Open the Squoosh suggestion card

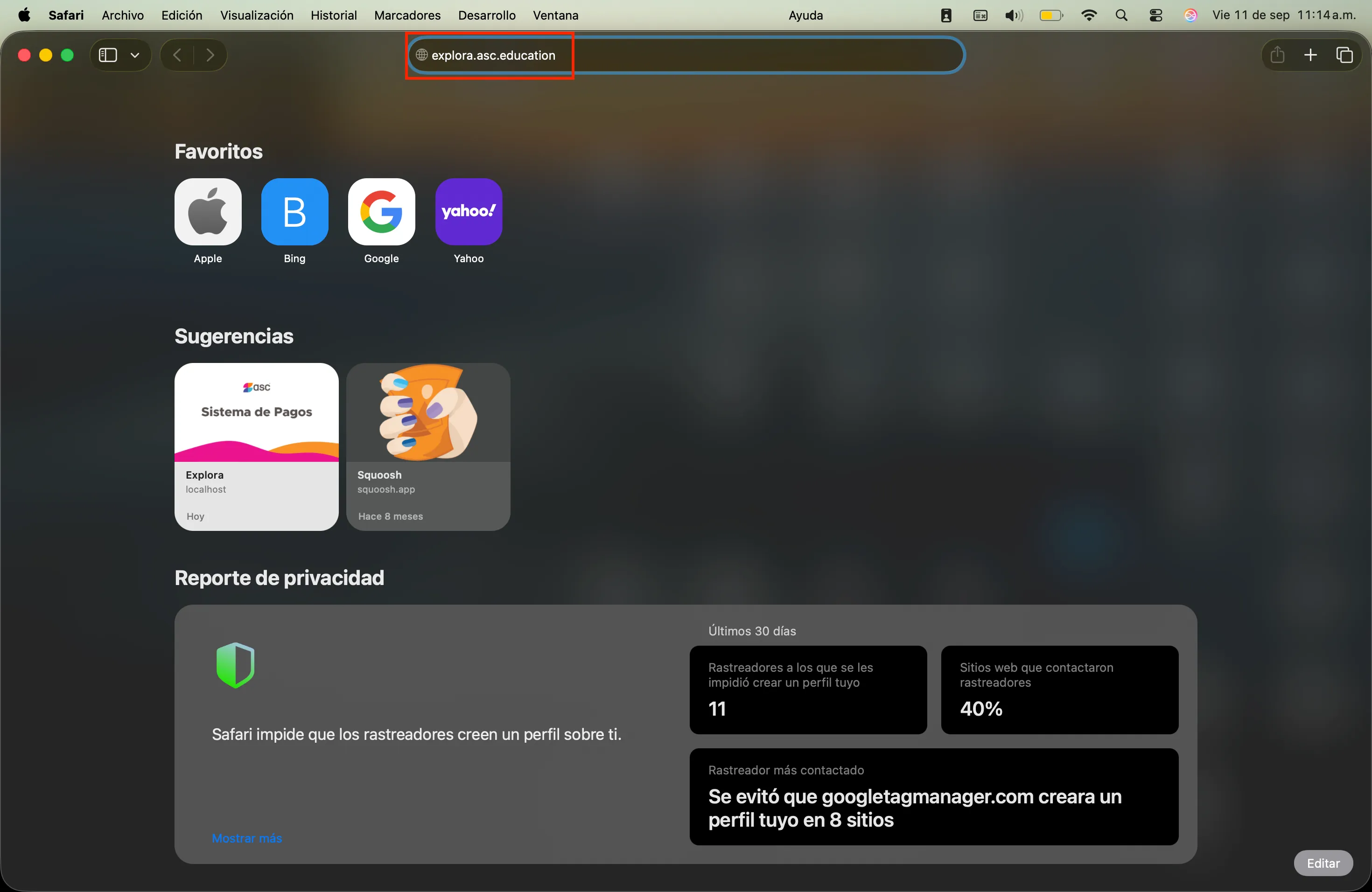[428, 446]
